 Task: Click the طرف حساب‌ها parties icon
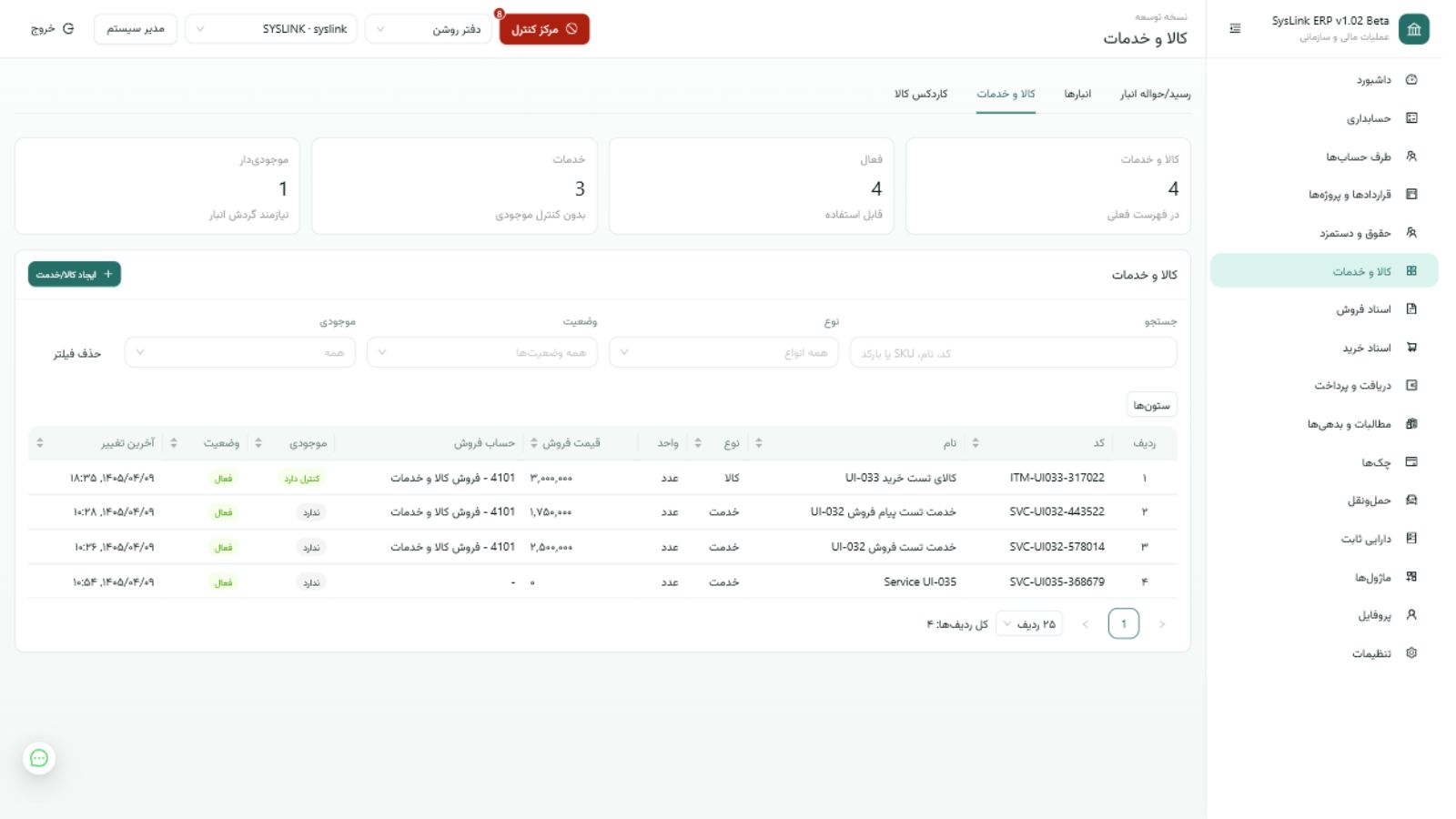click(x=1411, y=157)
